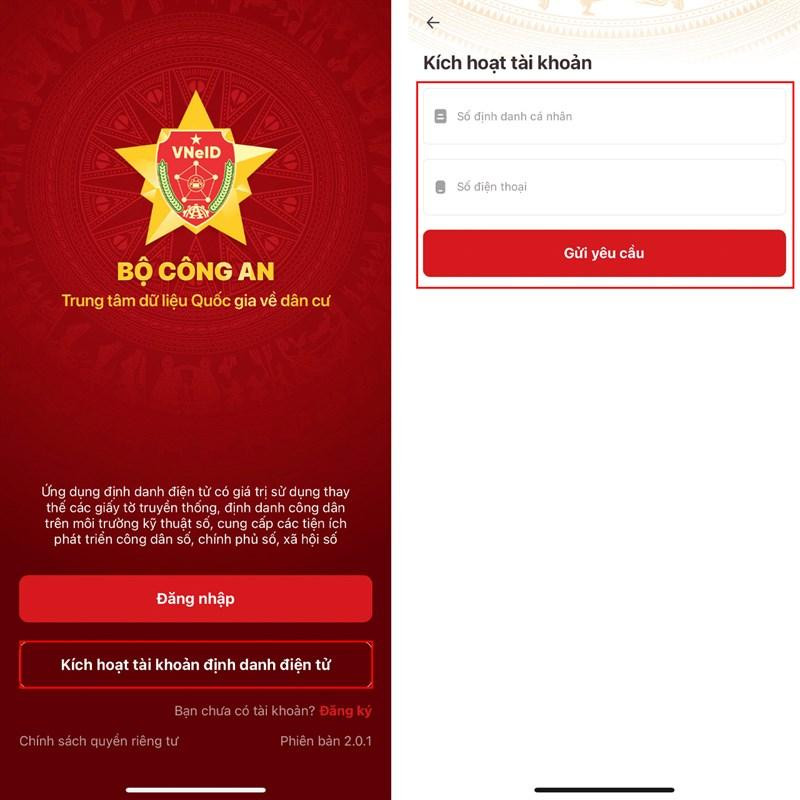
Task: Tap the Bạn chưa có tài khoản text
Action: 245,711
